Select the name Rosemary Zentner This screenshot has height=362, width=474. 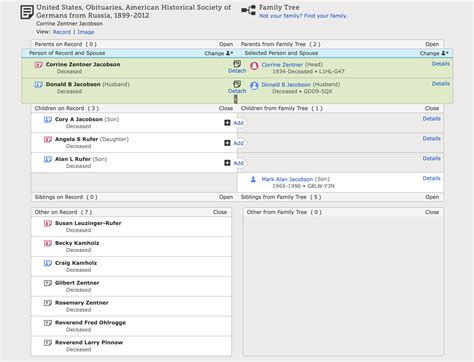coord(82,303)
